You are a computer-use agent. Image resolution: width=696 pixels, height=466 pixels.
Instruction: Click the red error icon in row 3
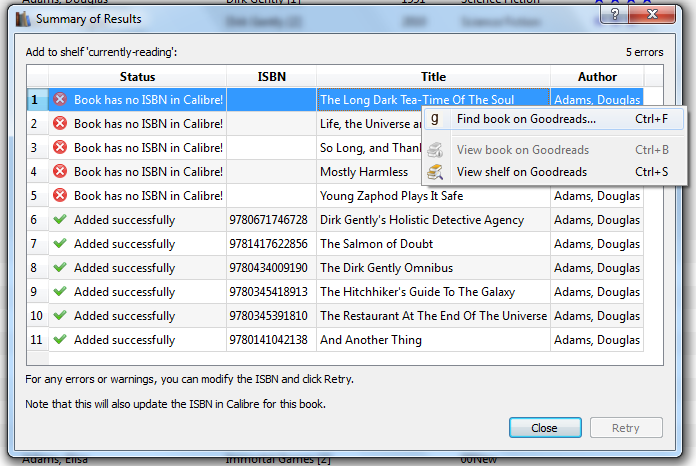[60, 147]
